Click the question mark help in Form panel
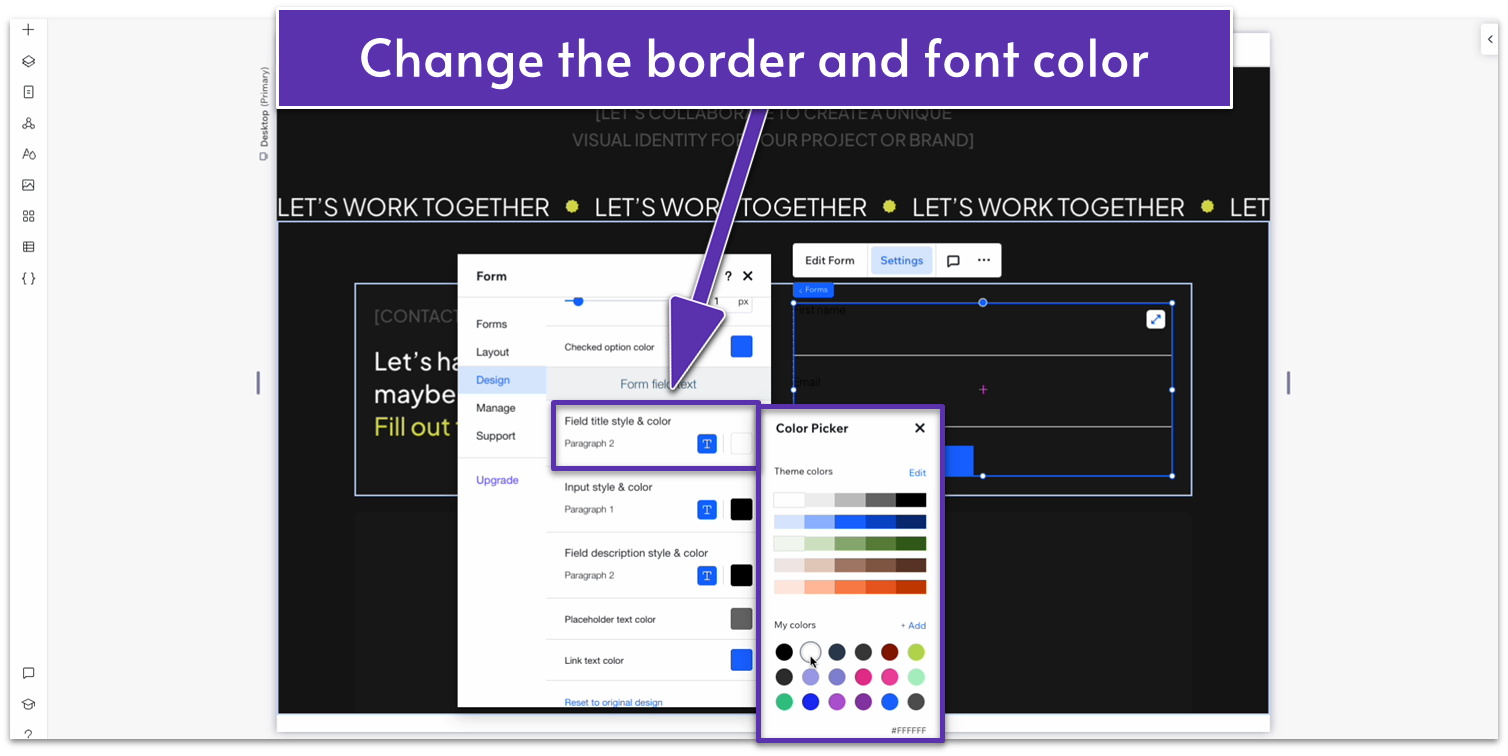Viewport: 1508px width, 756px height. tap(728, 276)
